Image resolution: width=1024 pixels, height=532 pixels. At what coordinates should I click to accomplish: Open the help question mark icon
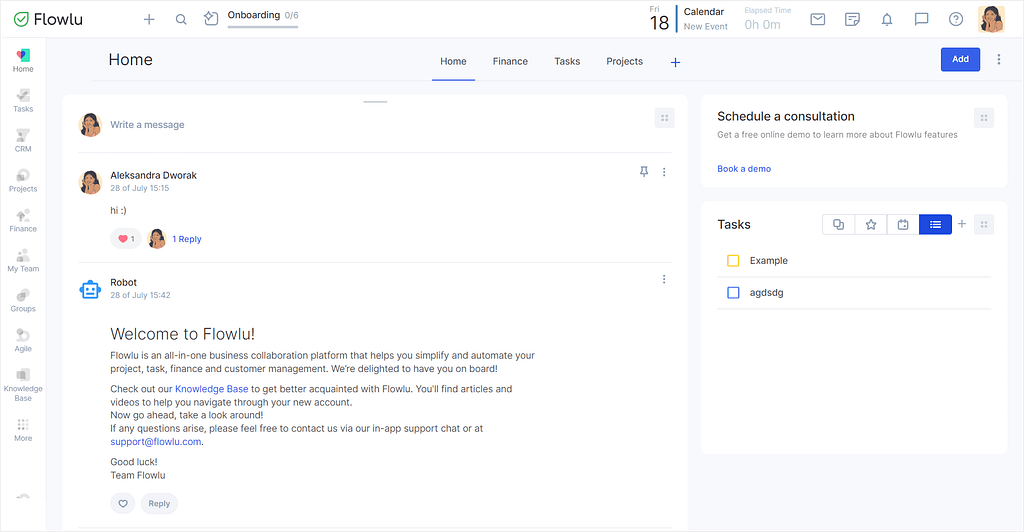[956, 20]
